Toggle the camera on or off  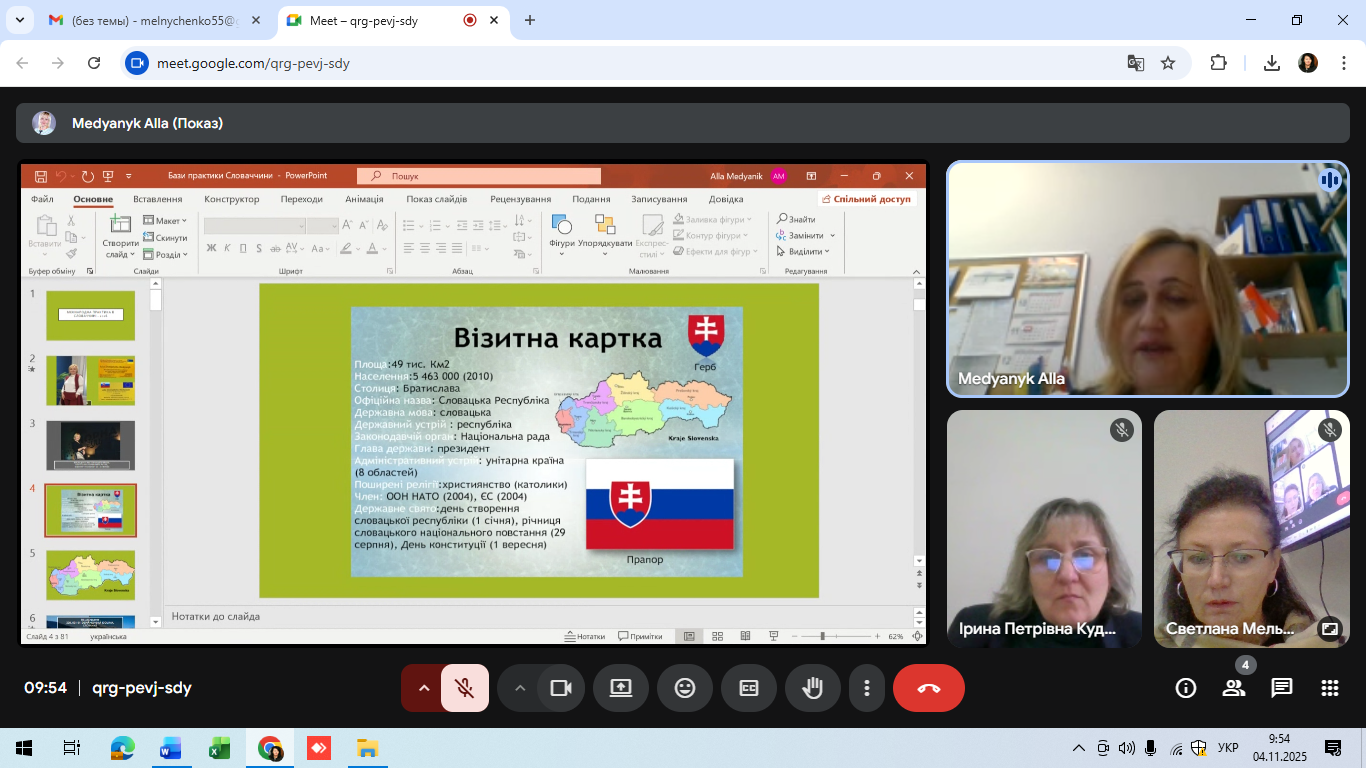tap(561, 688)
